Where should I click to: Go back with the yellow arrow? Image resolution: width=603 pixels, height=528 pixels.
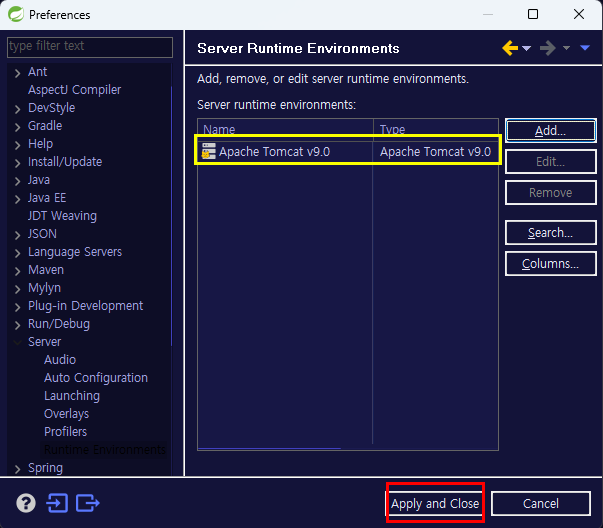pos(510,48)
